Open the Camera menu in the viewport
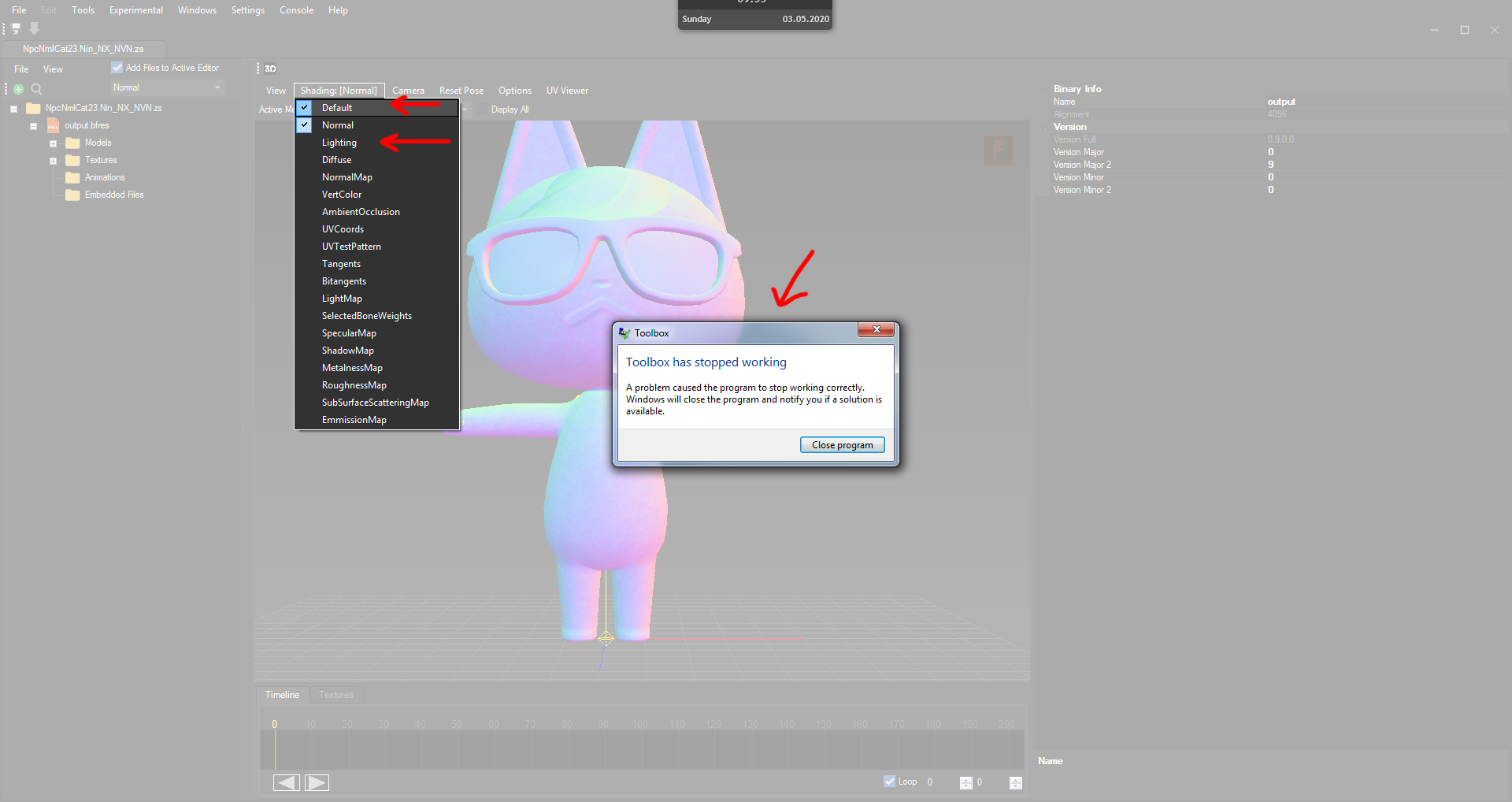The width and height of the screenshot is (1512, 802). click(408, 91)
